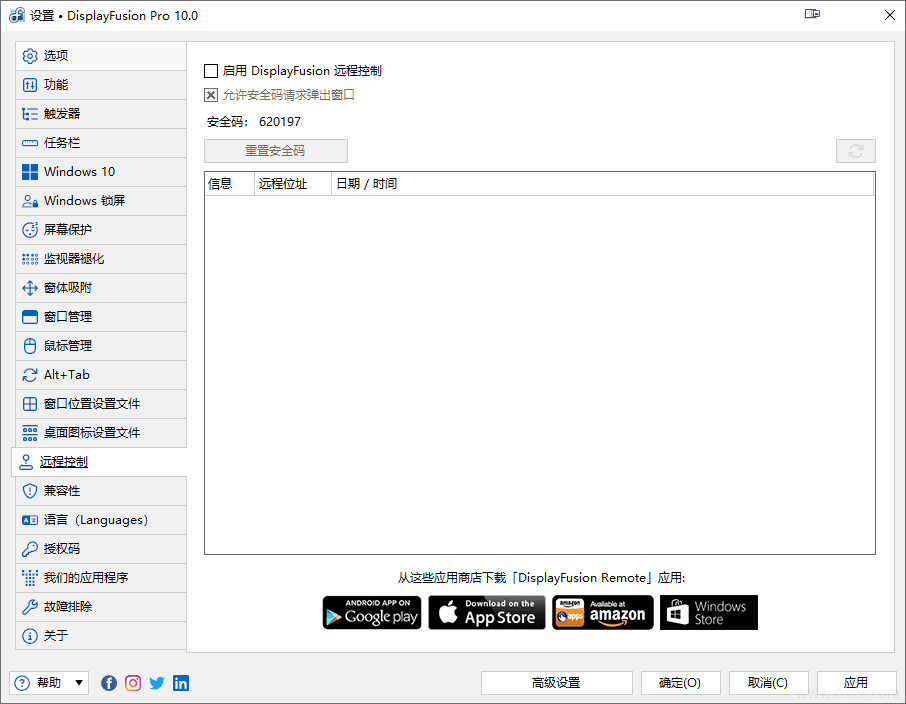Switch to the 触发器 section

pos(101,114)
